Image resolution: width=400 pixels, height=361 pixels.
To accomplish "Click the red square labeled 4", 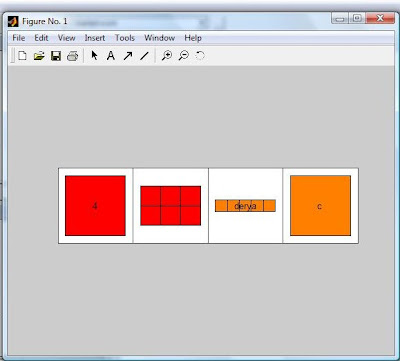I will tap(95, 206).
